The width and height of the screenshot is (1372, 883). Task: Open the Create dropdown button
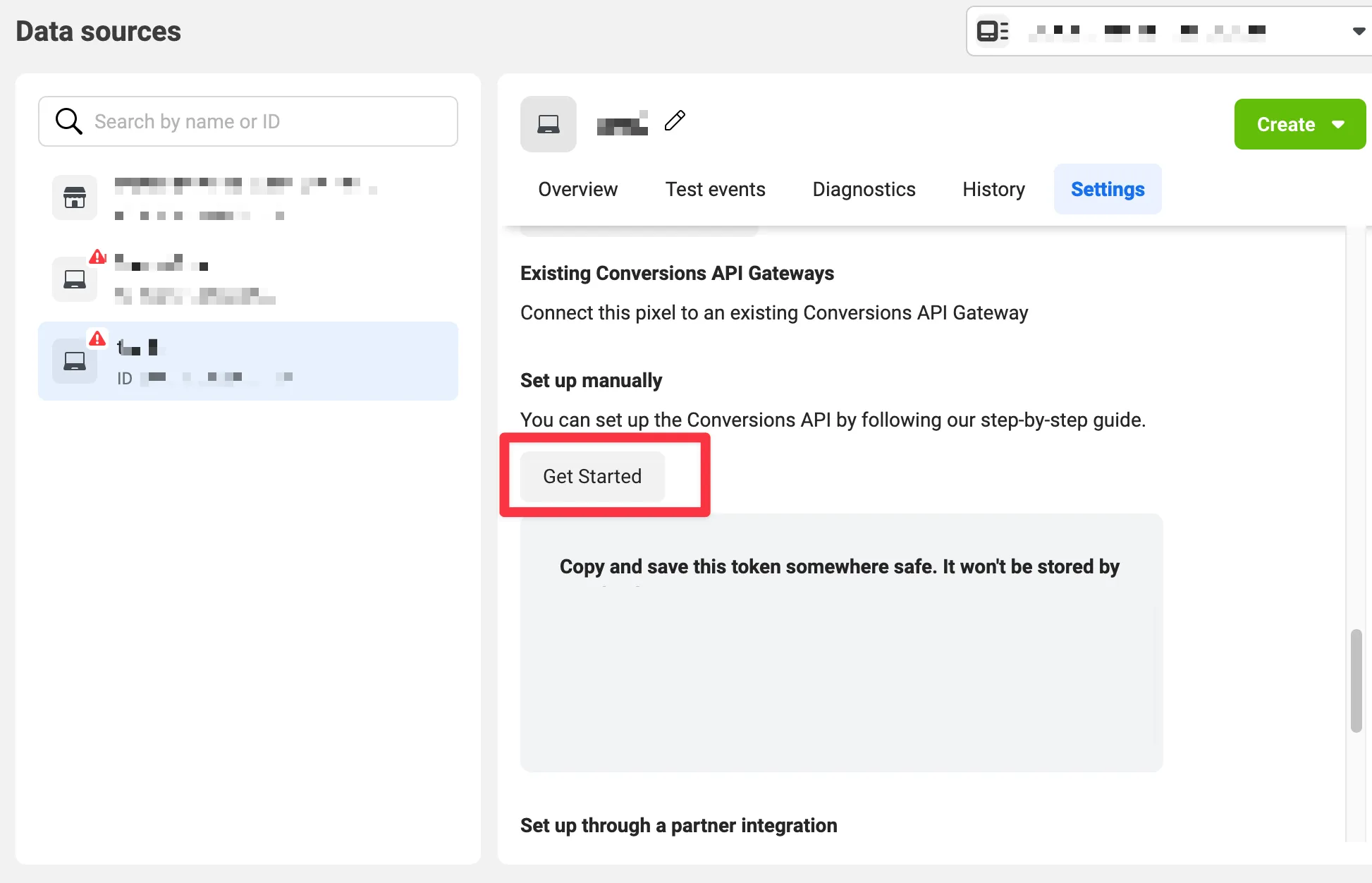coord(1299,124)
